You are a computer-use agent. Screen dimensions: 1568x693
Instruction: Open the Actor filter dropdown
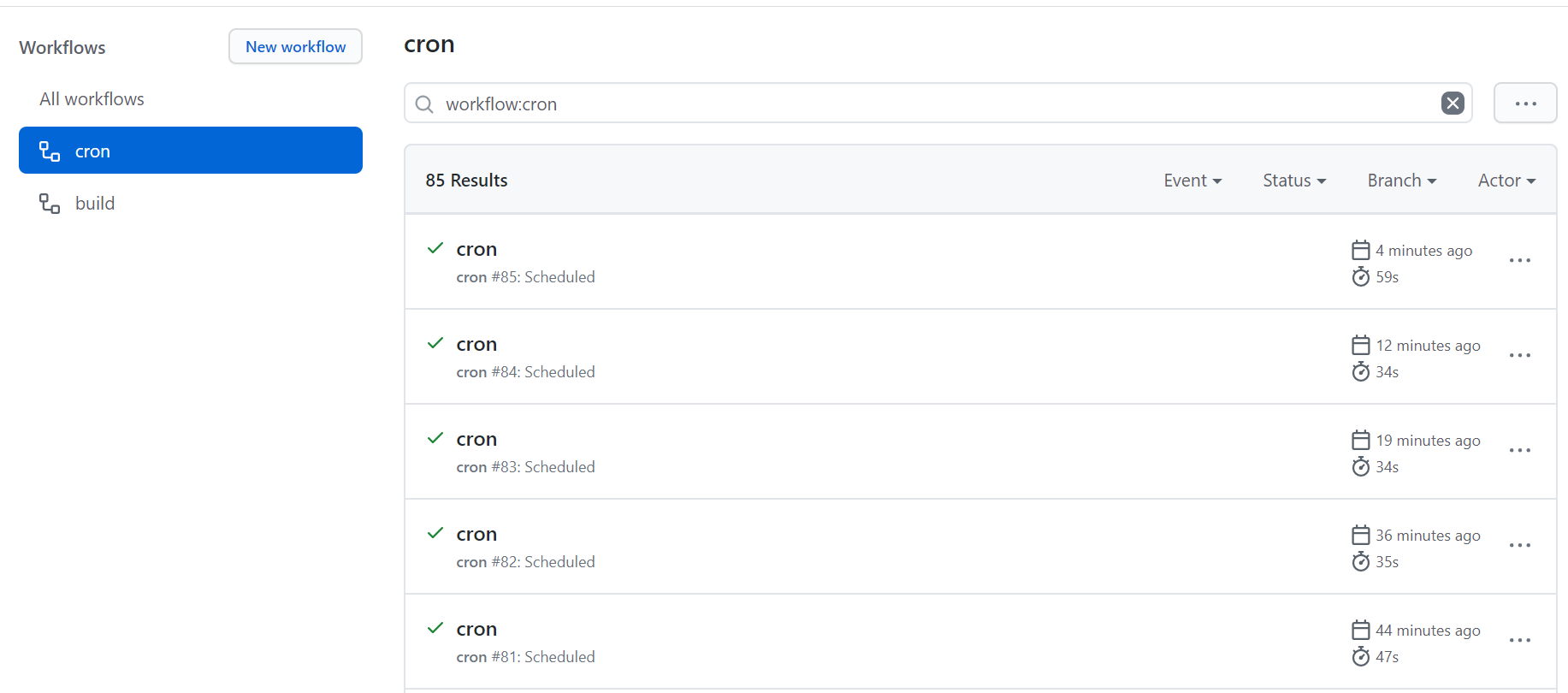tap(1506, 181)
